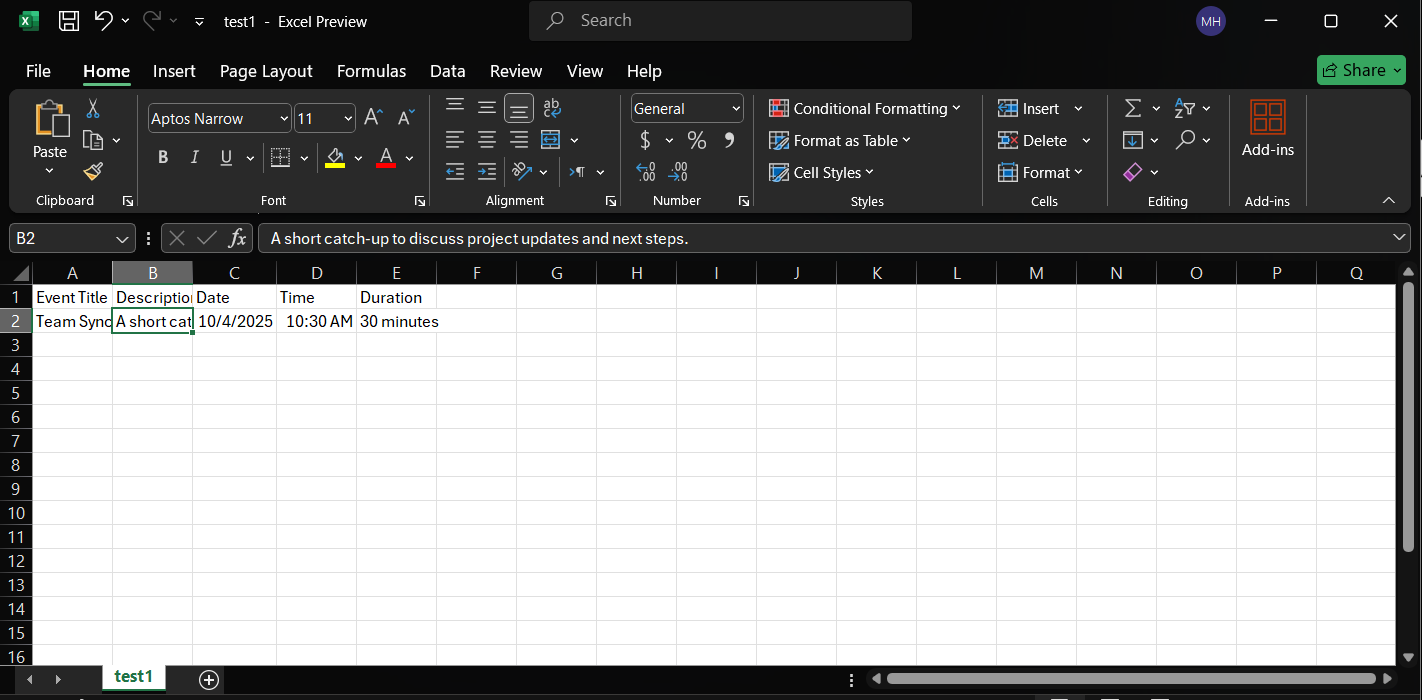The height and width of the screenshot is (700, 1422).
Task: Add a new sheet with plus icon
Action: click(x=209, y=679)
